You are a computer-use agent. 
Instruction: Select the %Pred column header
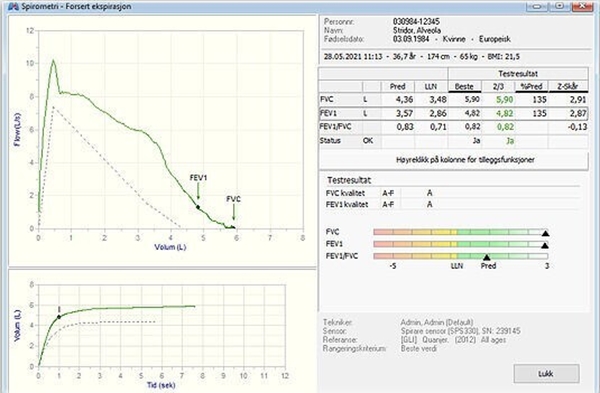coord(531,86)
